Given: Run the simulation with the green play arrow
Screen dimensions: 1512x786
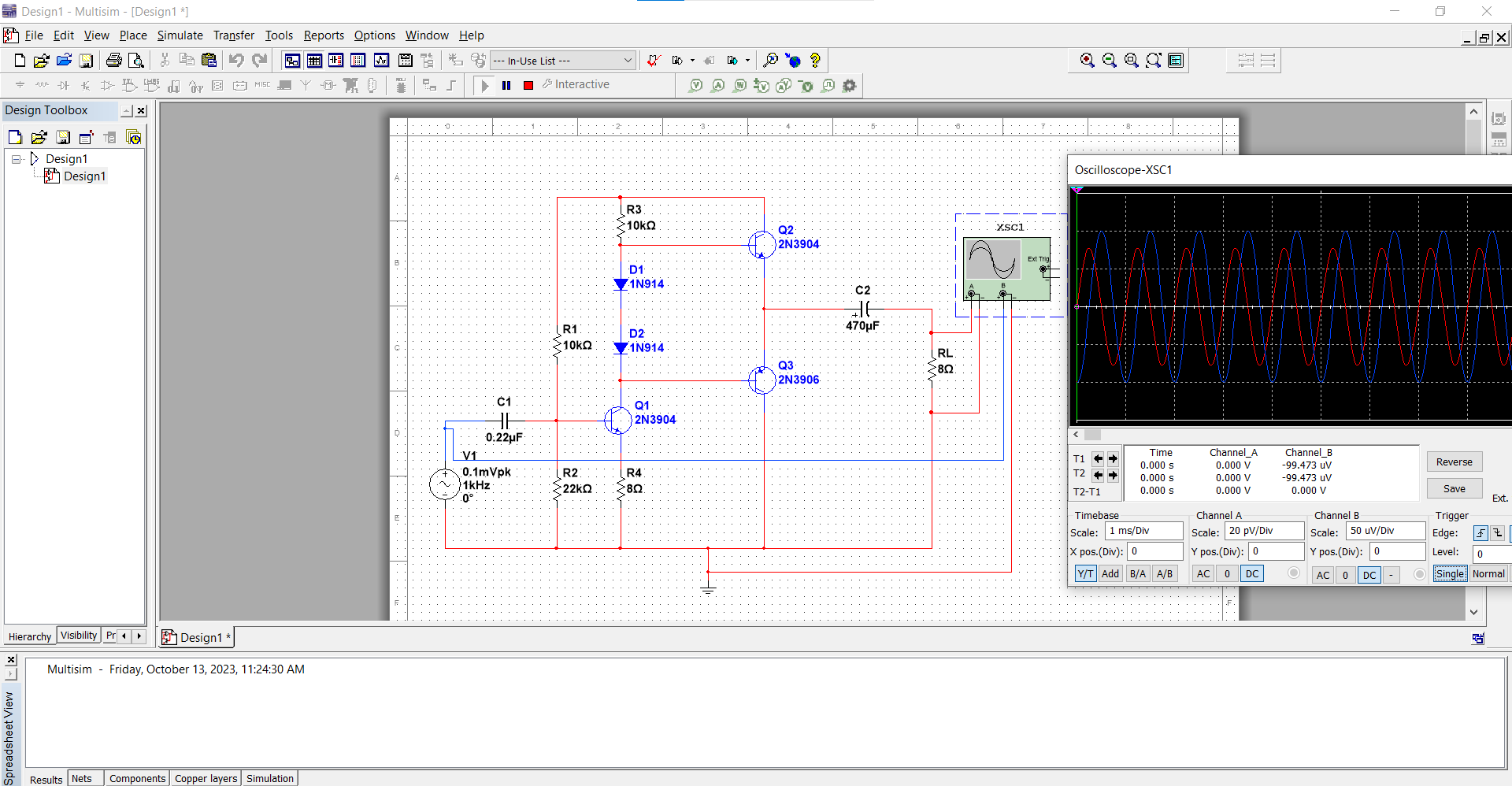Looking at the screenshot, I should [484, 85].
